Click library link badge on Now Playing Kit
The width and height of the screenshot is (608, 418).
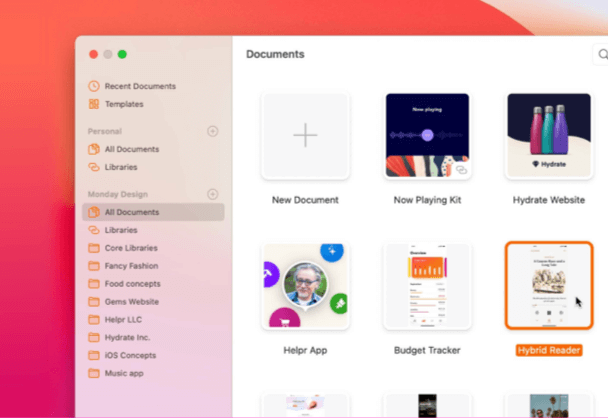(461, 171)
